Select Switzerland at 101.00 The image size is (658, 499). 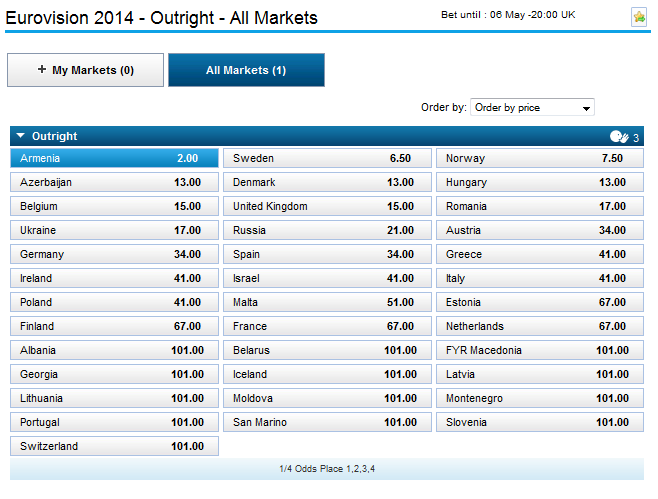[x=114, y=446]
